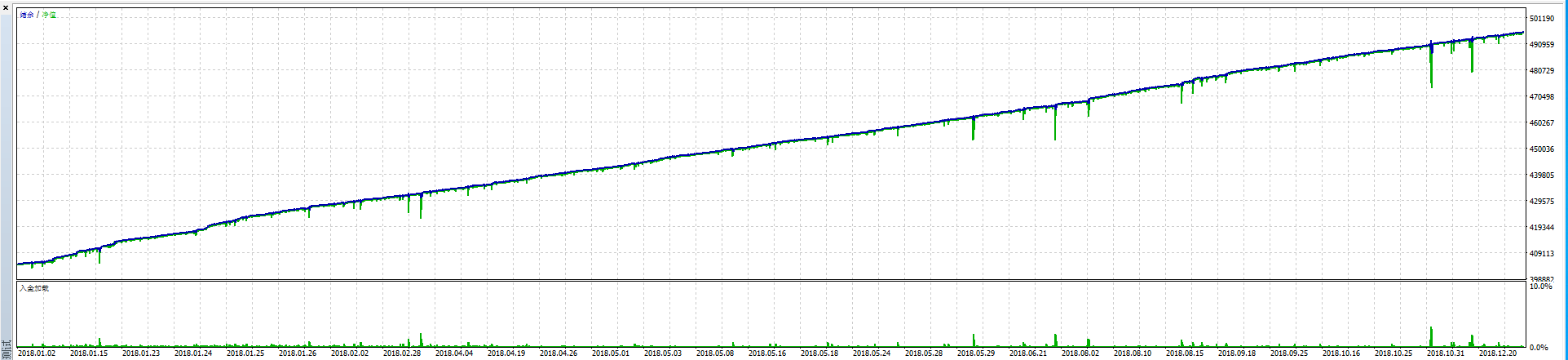
Task: Click the vertical 测试 tab on the left edge
Action: (x=7, y=350)
